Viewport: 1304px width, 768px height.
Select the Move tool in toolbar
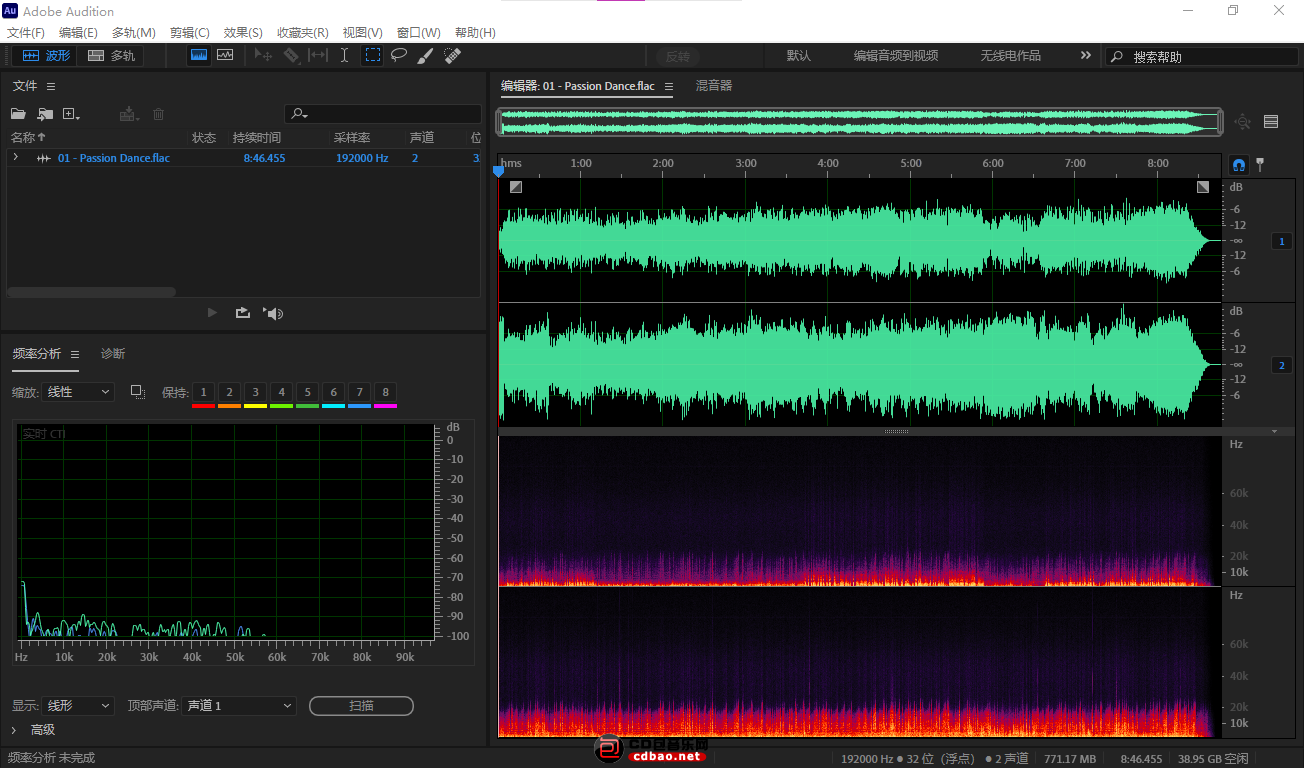point(264,56)
